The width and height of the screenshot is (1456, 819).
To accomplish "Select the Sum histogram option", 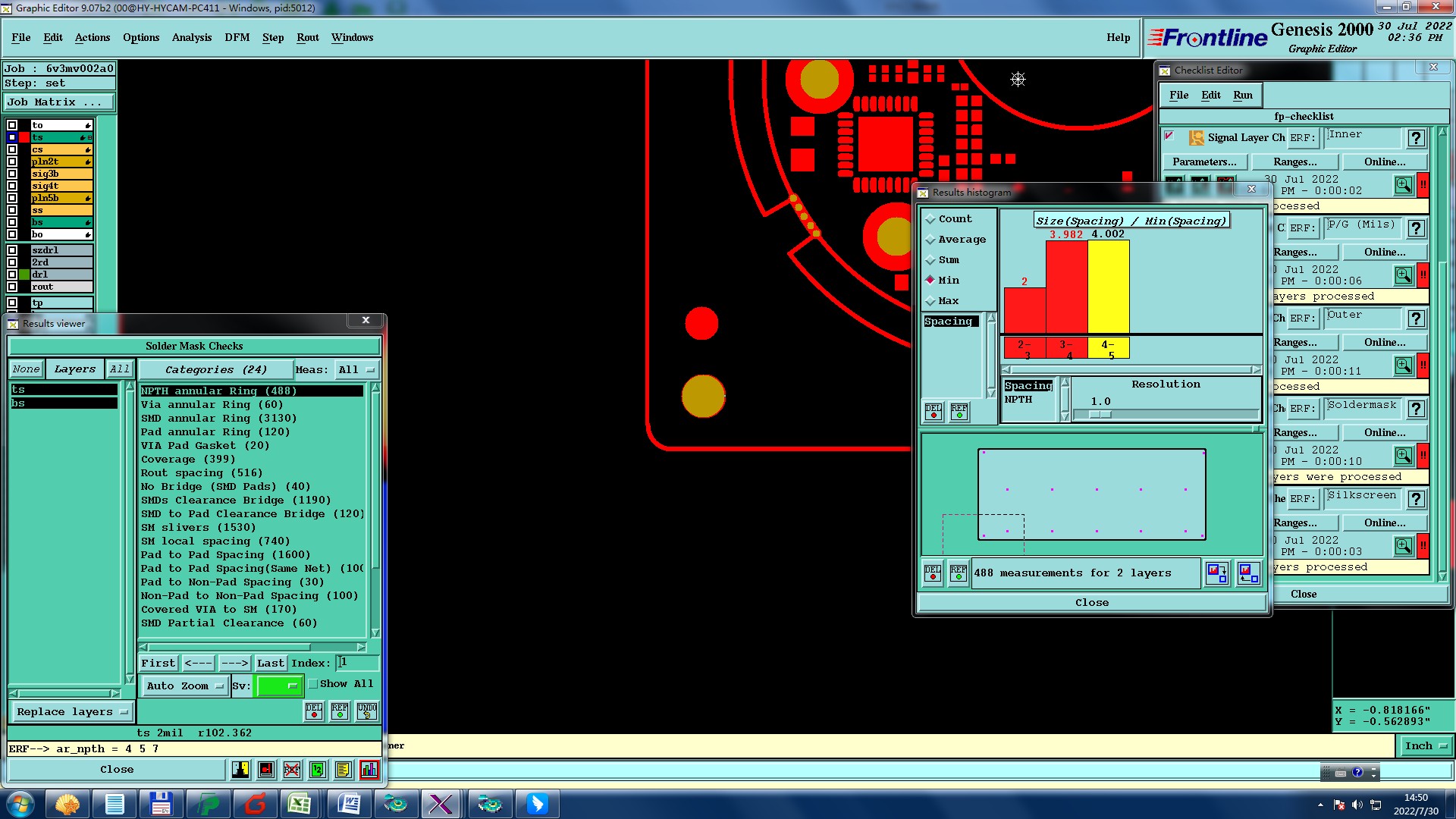I will [x=942, y=260].
